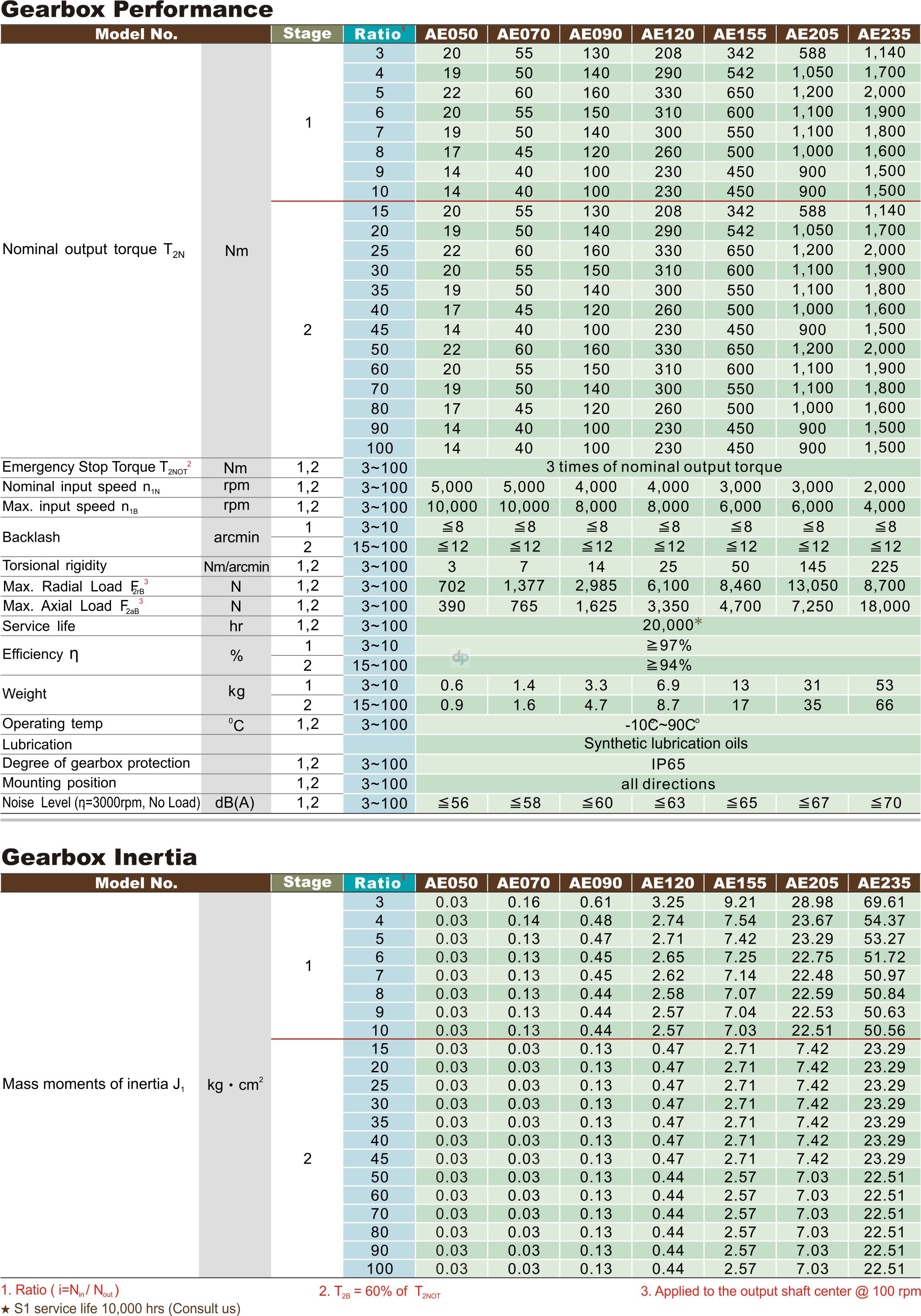Expand the Model No. header cell
This screenshot has height=1316, width=921.
point(138,34)
